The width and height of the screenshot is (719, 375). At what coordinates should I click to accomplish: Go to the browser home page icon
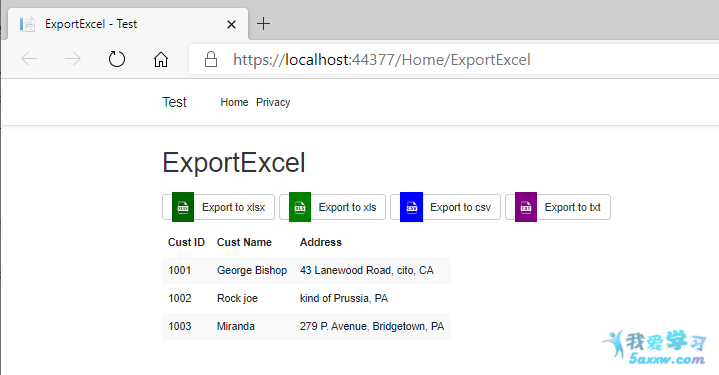160,60
